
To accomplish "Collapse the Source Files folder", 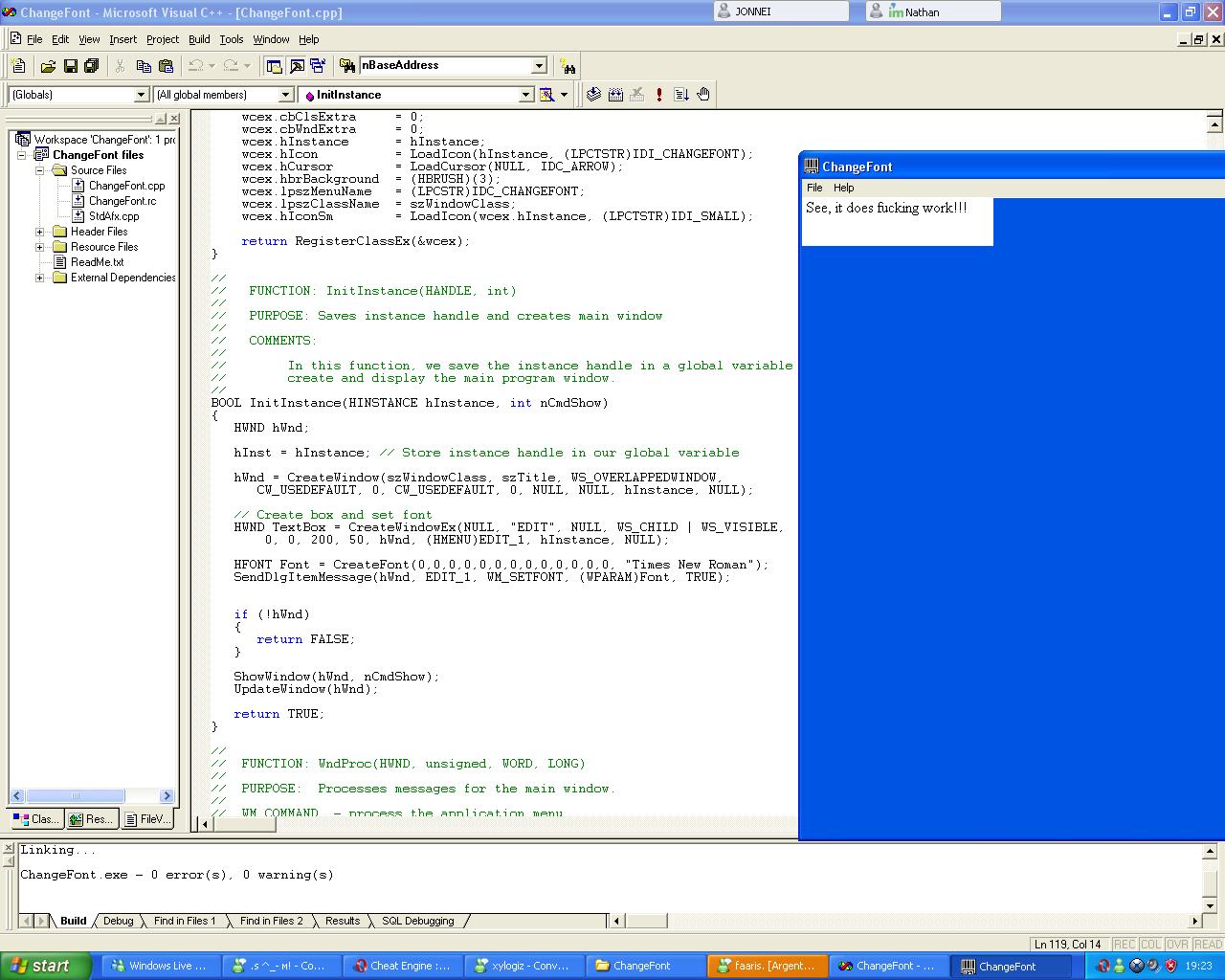I will (x=40, y=170).
